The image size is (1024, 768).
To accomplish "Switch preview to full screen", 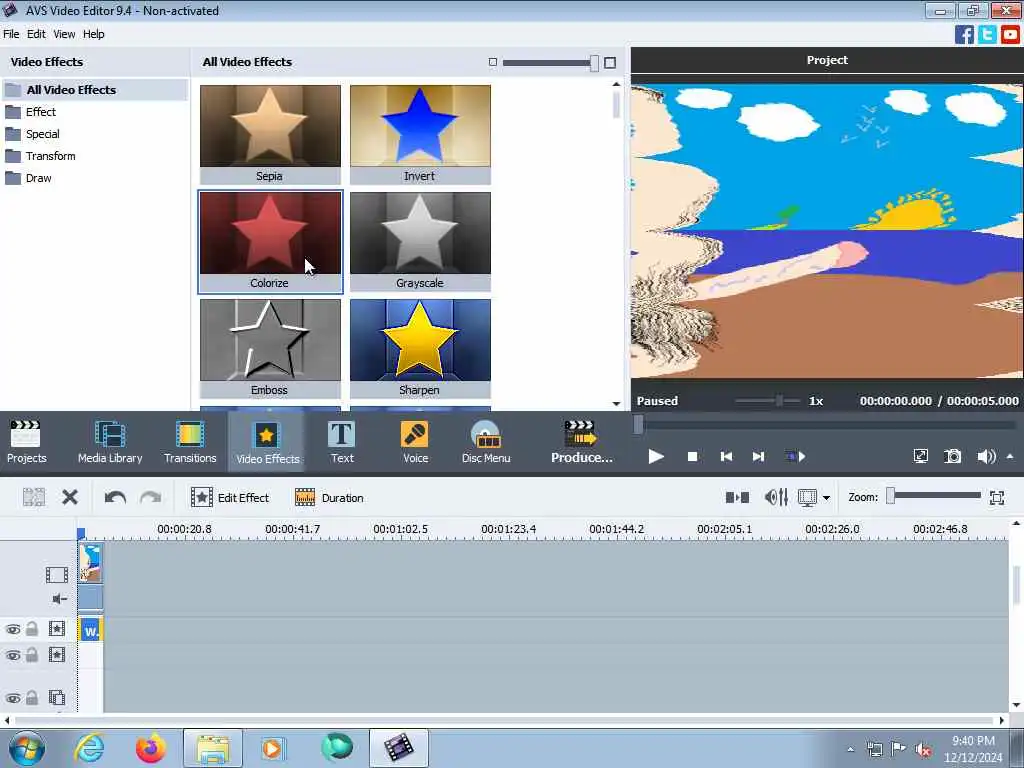I will click(920, 456).
